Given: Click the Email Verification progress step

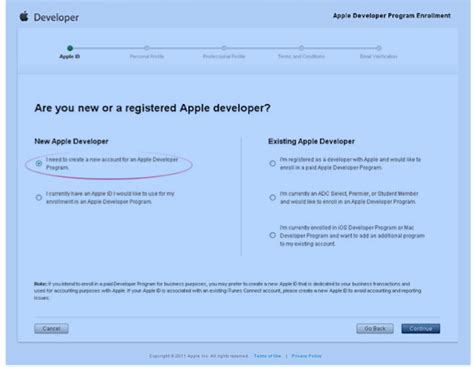Looking at the screenshot, I should (x=379, y=53).
